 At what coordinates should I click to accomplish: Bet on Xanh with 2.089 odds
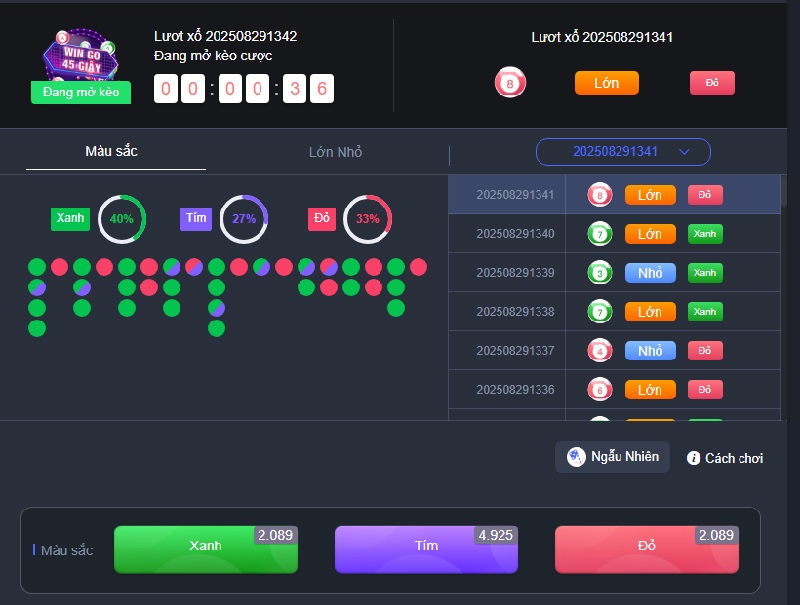pos(206,549)
